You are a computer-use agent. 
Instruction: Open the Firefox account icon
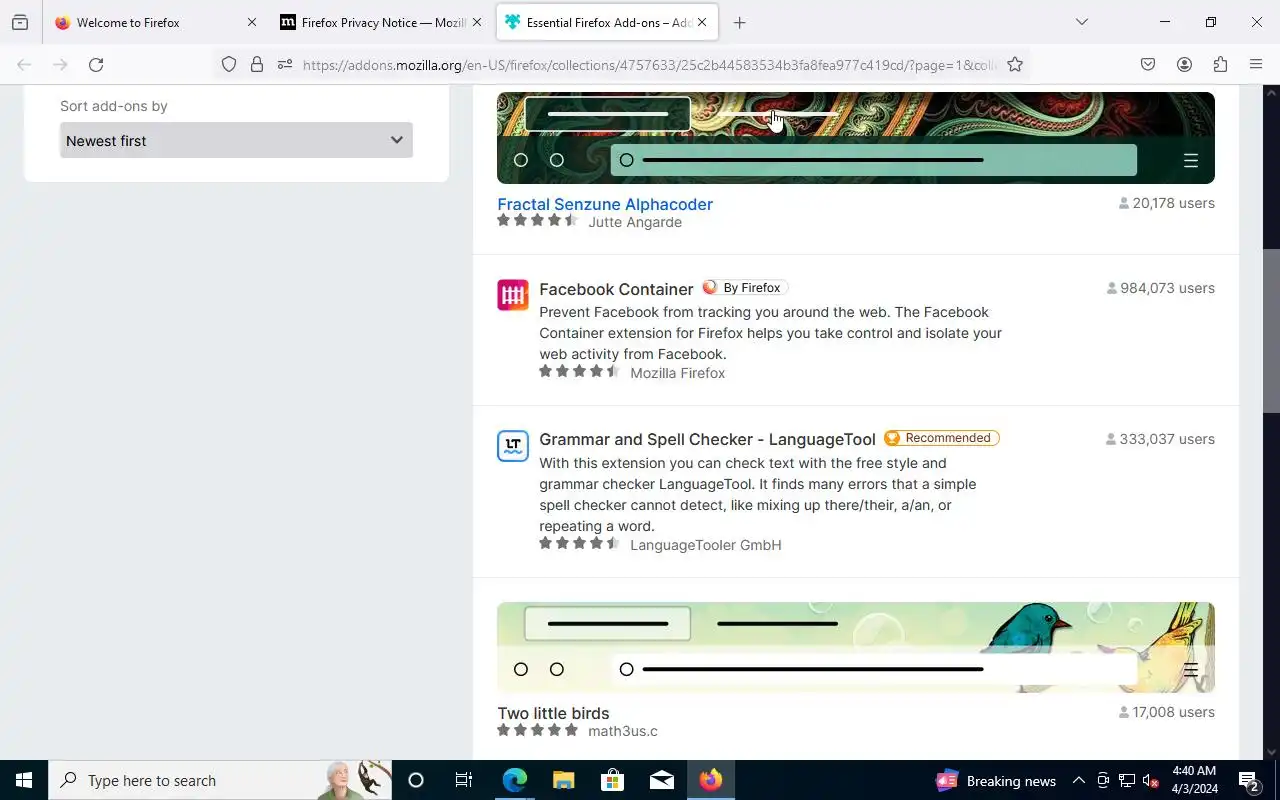pos(1184,65)
